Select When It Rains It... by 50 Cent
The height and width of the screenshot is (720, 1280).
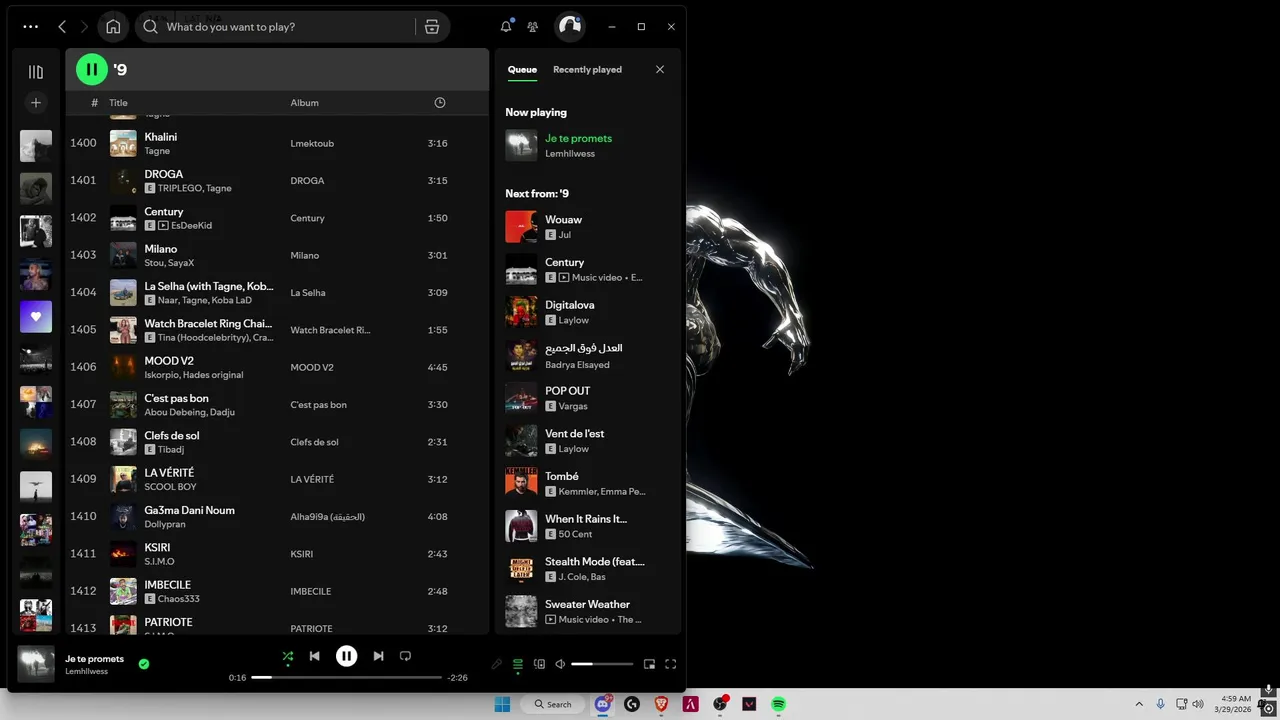point(588,526)
